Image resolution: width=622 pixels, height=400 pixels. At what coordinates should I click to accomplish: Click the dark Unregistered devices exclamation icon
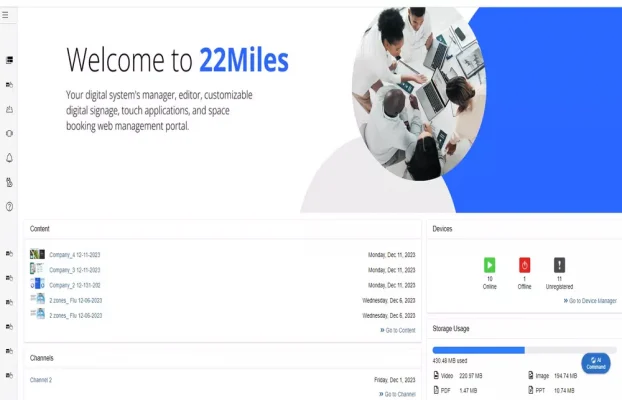pyautogui.click(x=559, y=265)
